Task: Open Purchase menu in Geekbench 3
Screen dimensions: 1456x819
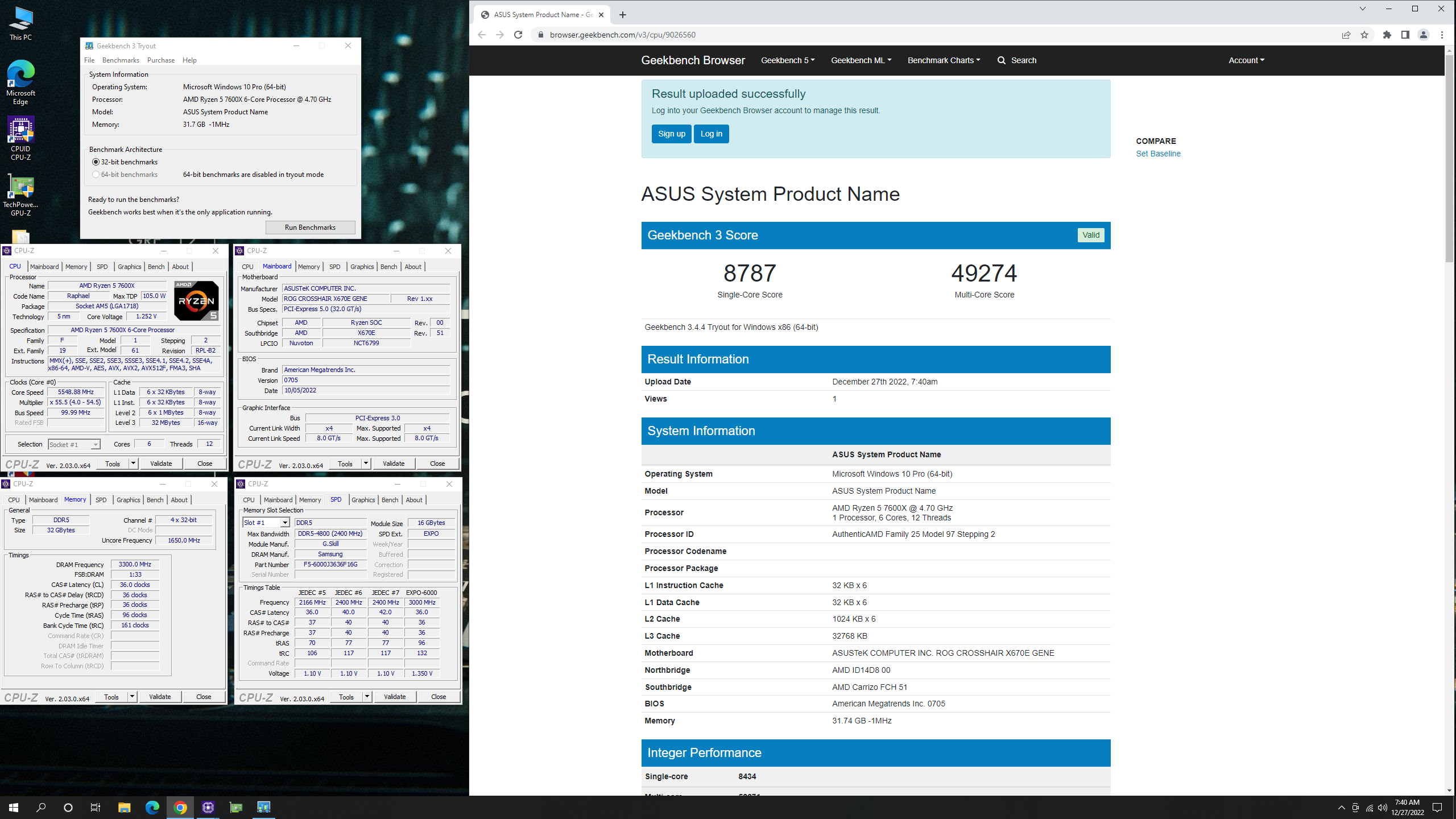Action: (x=161, y=60)
